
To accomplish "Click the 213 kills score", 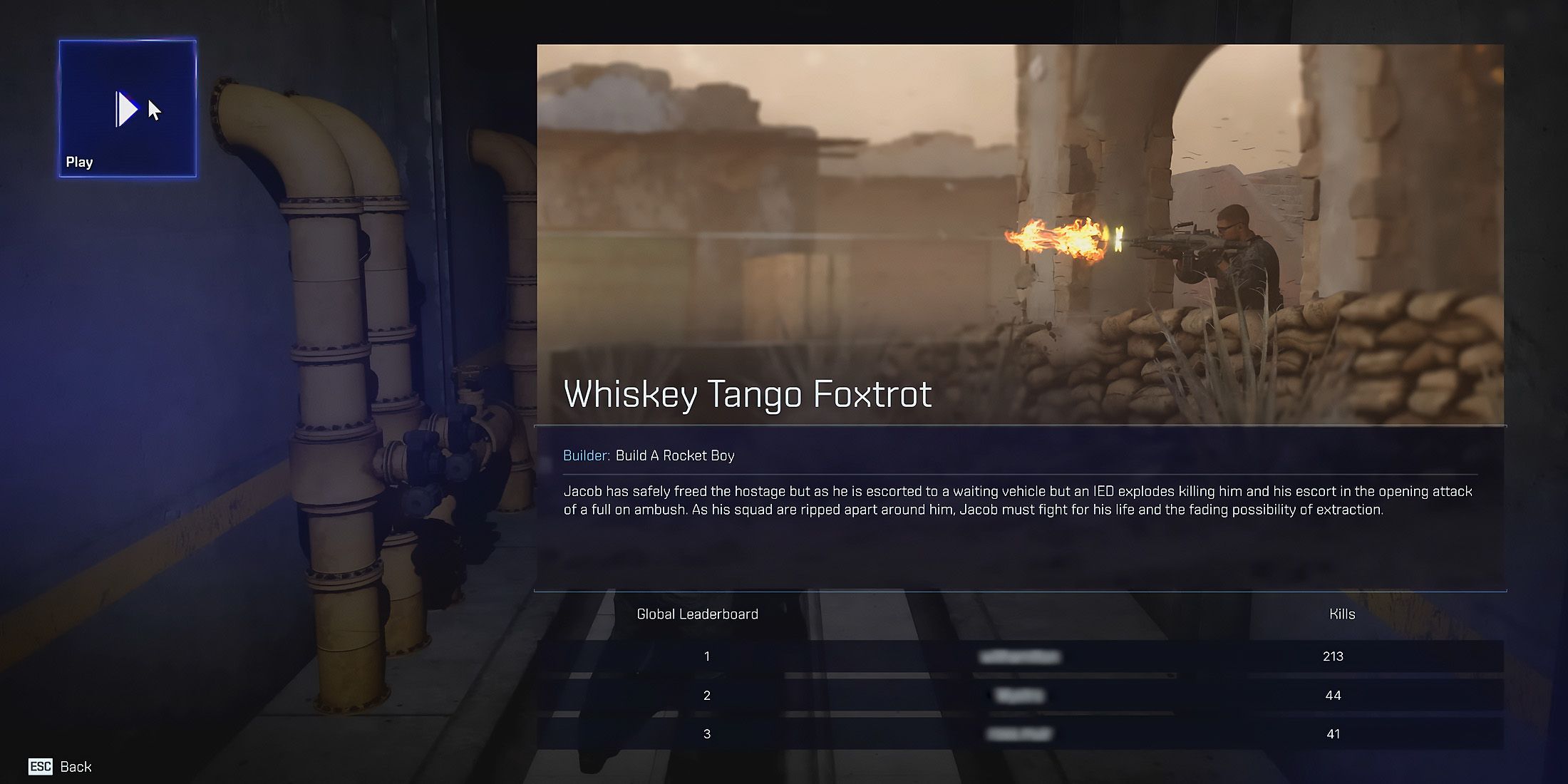I will point(1333,656).
